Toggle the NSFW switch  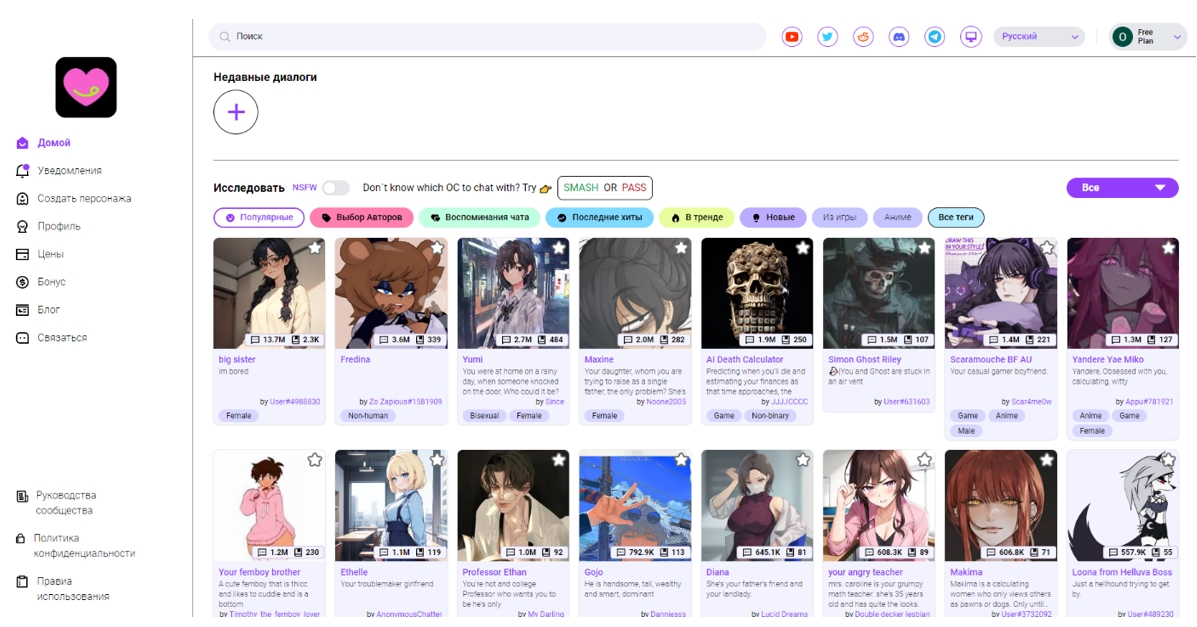point(335,188)
